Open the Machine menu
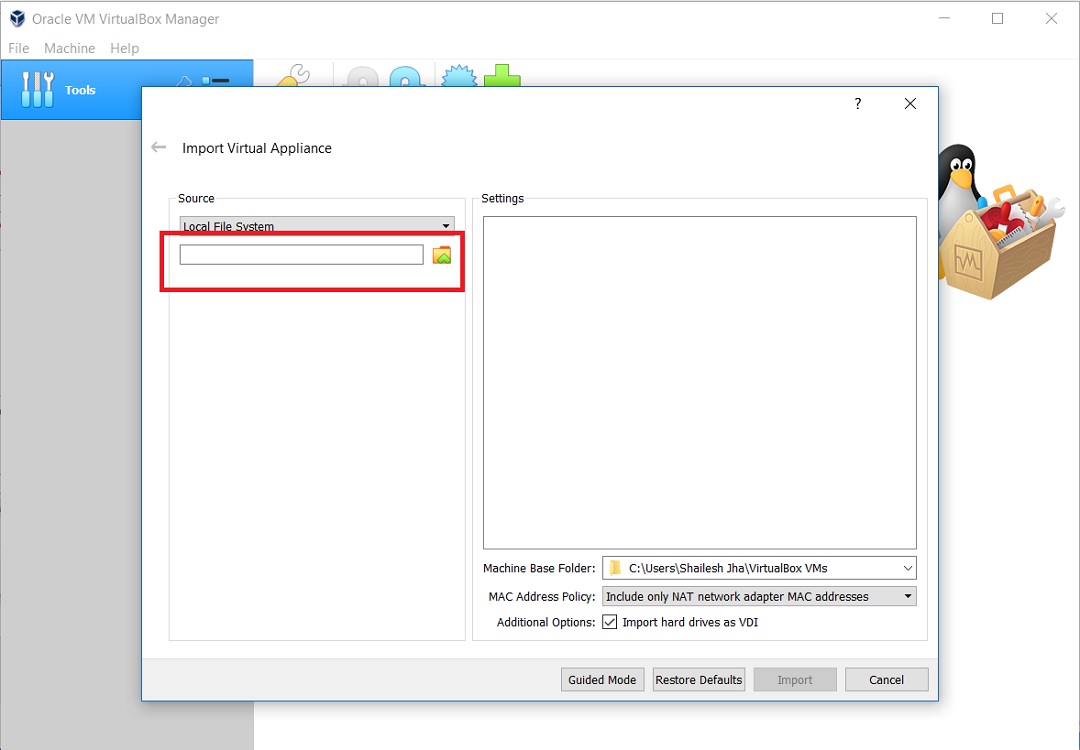The width and height of the screenshot is (1080, 750). 70,48
